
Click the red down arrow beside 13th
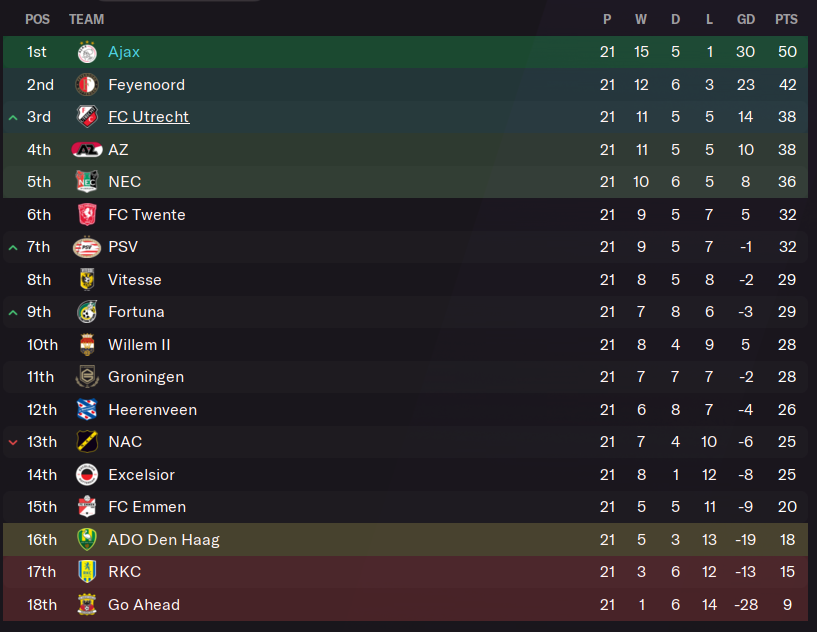14,442
